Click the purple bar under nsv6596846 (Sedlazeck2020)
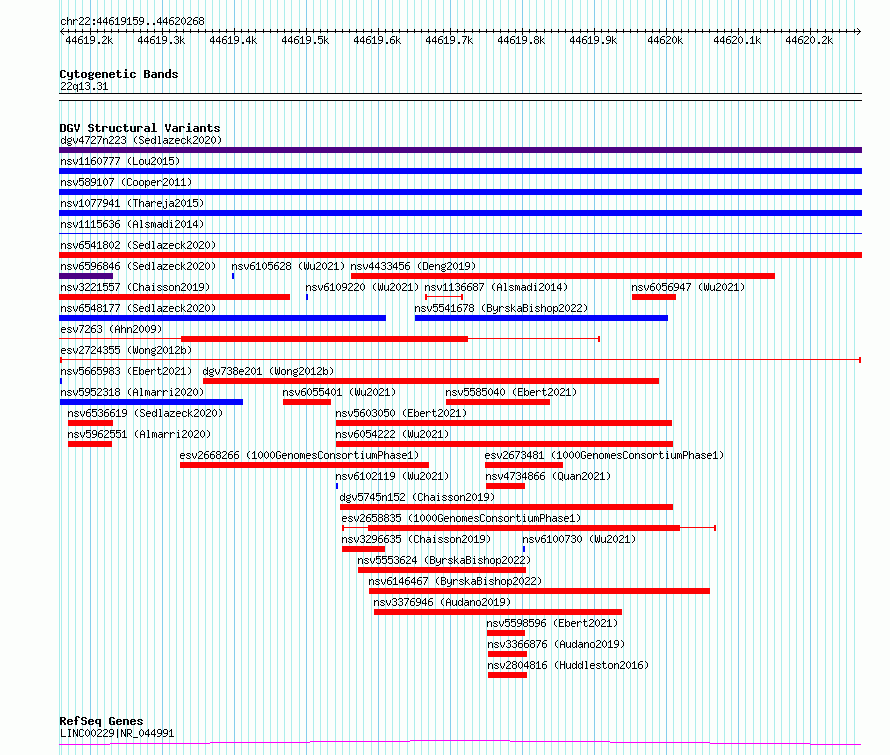The image size is (890, 755). [86, 276]
